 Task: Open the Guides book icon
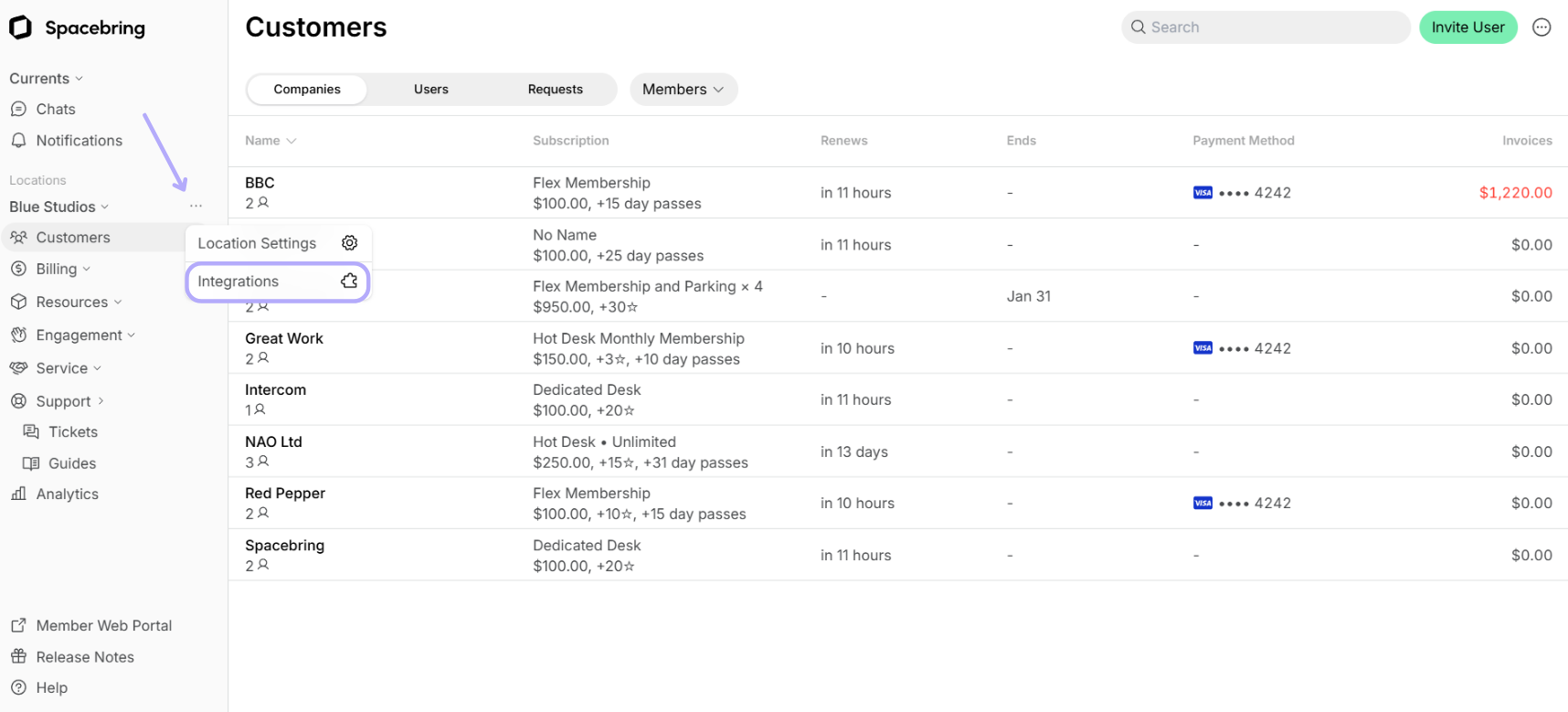[x=31, y=463]
